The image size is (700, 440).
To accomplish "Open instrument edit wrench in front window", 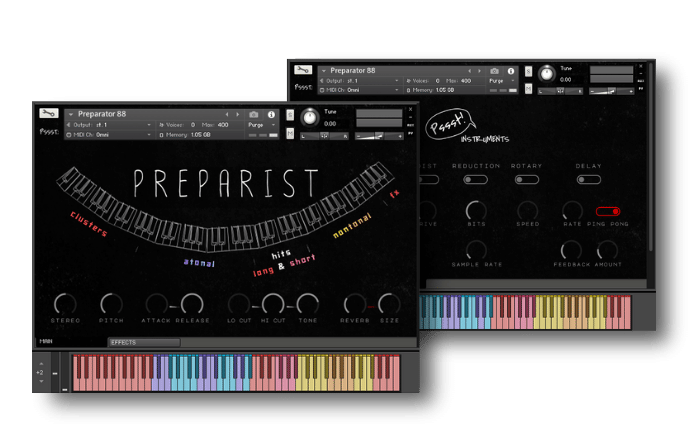I will click(x=48, y=113).
